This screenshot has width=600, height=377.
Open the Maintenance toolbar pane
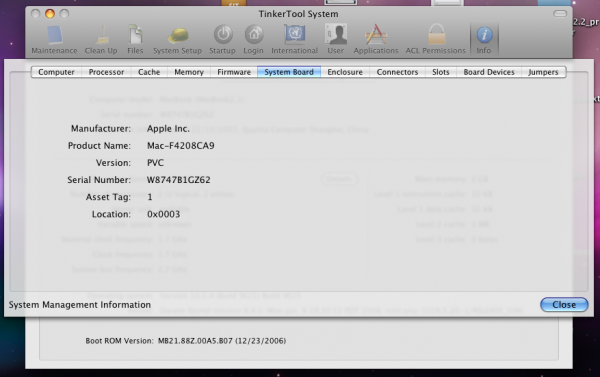click(54, 40)
